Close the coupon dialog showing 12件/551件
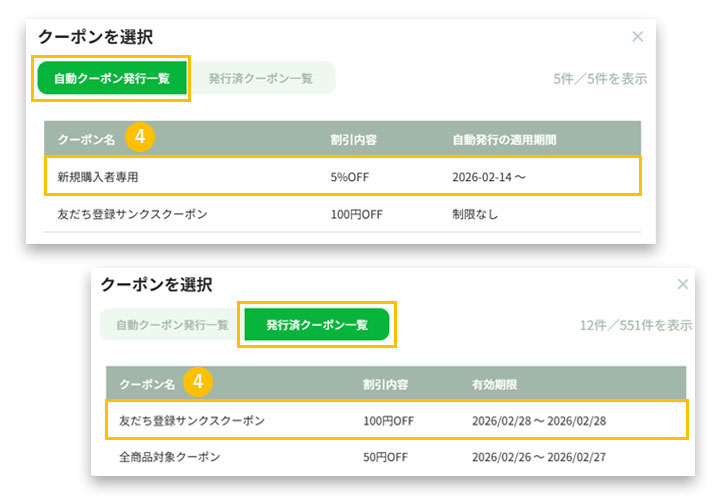This screenshot has width=715, height=497. click(x=683, y=285)
